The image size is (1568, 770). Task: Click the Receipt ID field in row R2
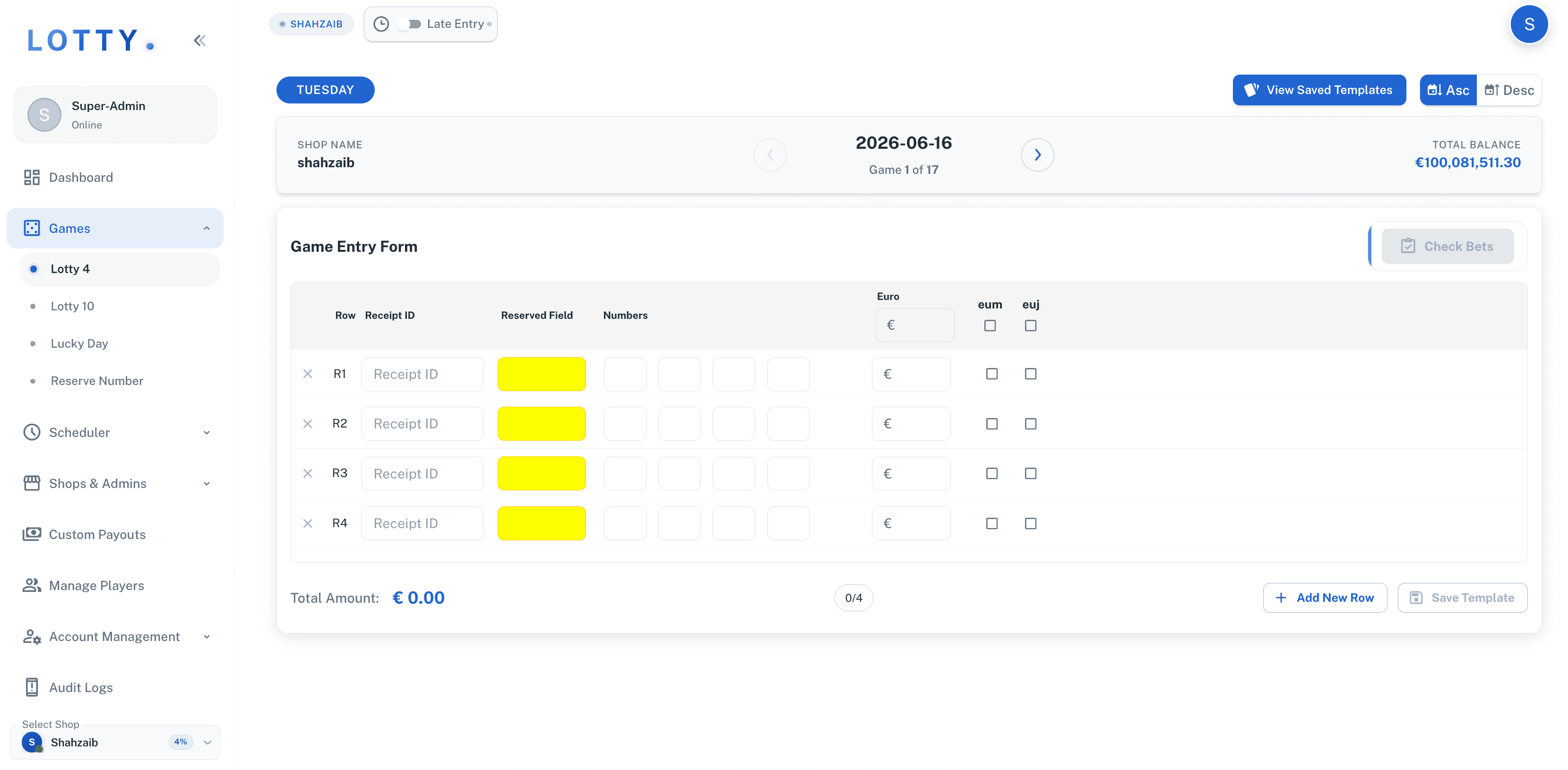click(x=422, y=424)
